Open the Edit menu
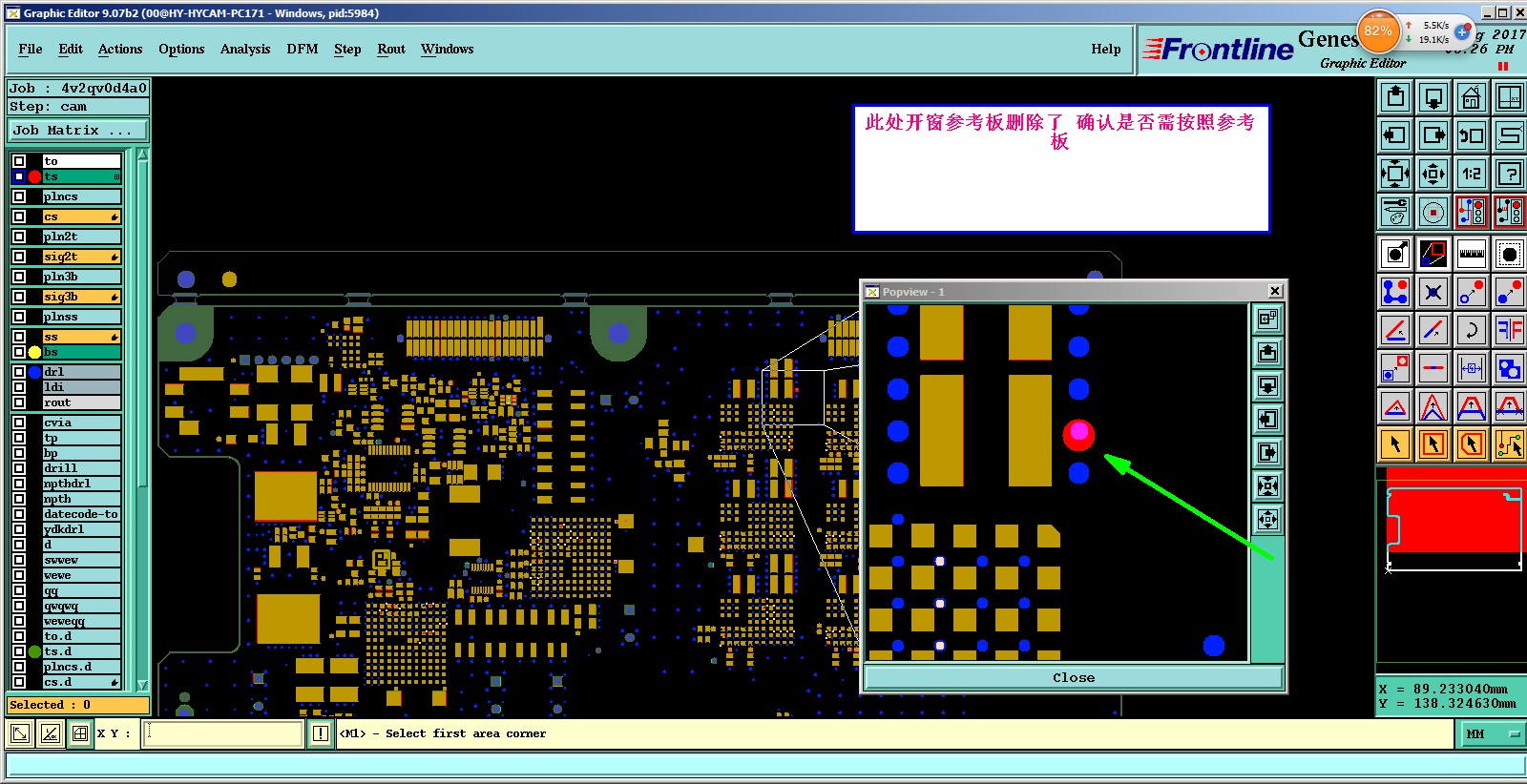 pyautogui.click(x=71, y=49)
